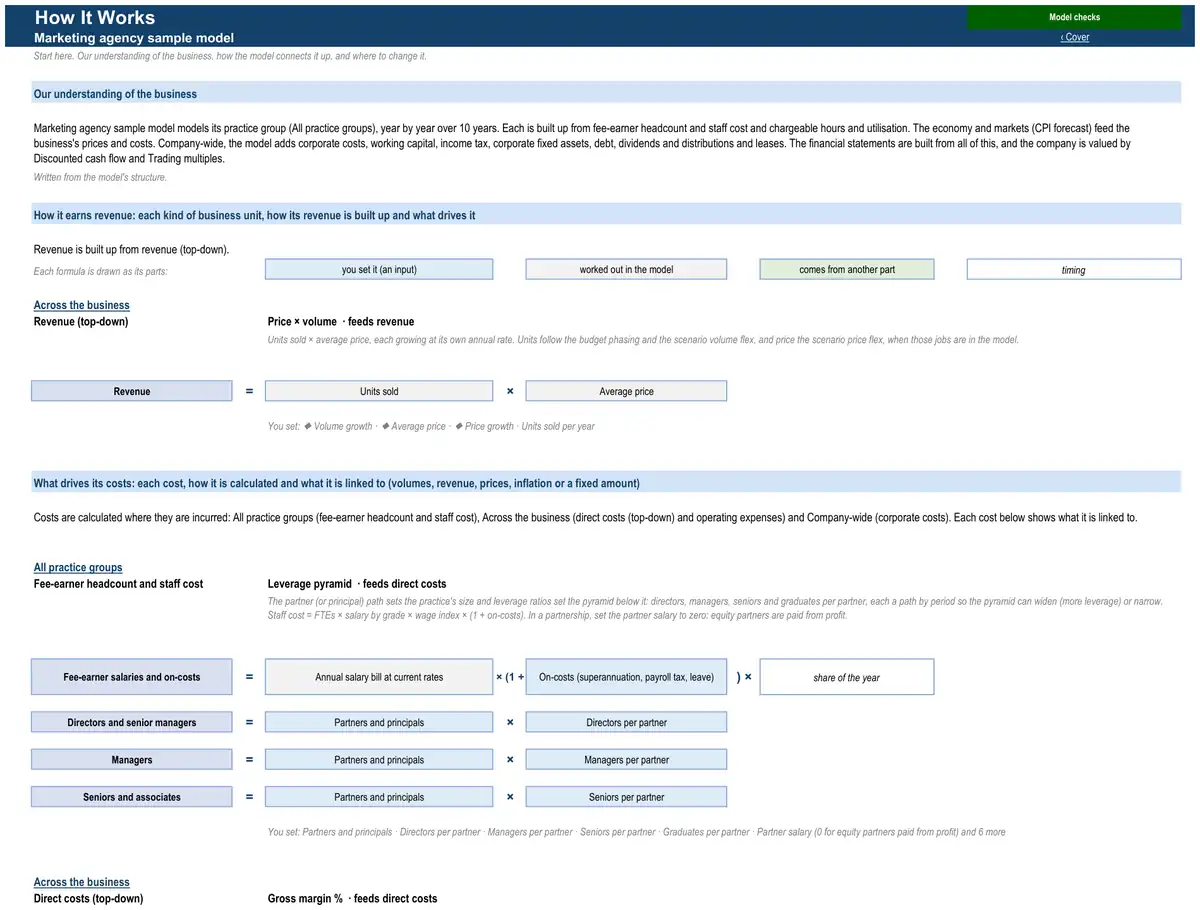Open the All practice groups link
Screen dimensions: 1200x910
(78, 567)
